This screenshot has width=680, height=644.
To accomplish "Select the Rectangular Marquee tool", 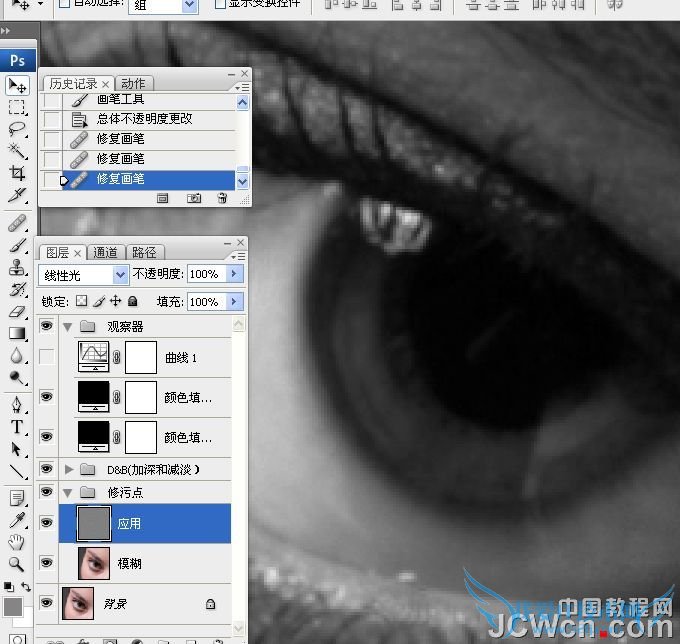I will 17,107.
